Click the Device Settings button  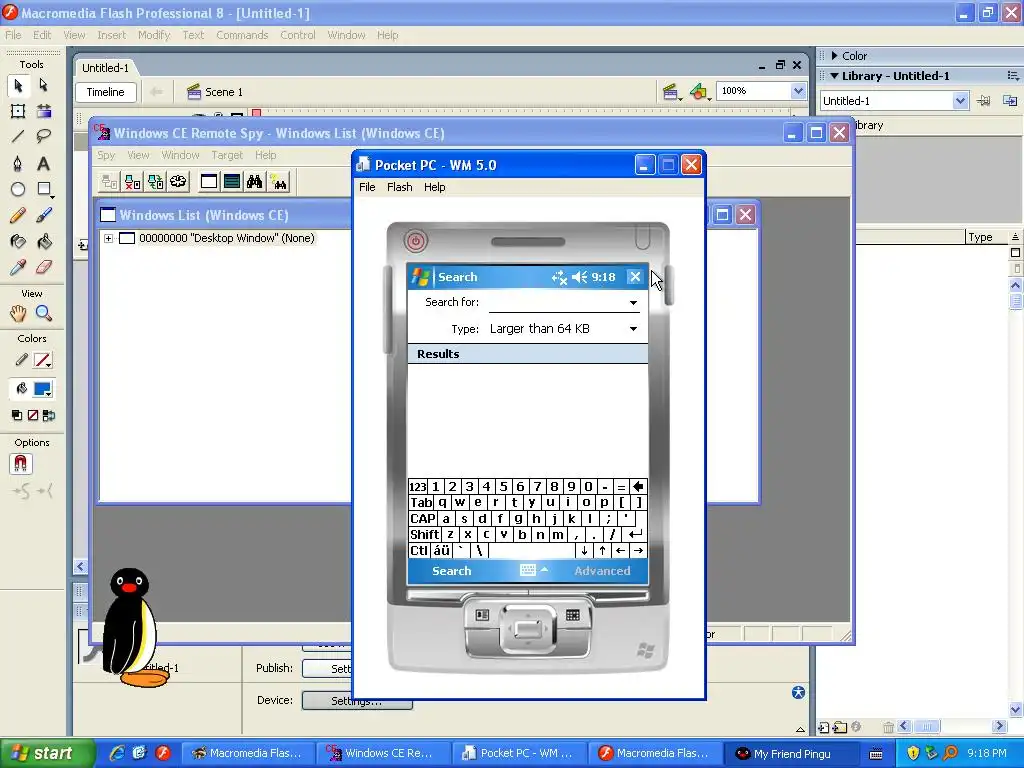(x=357, y=701)
